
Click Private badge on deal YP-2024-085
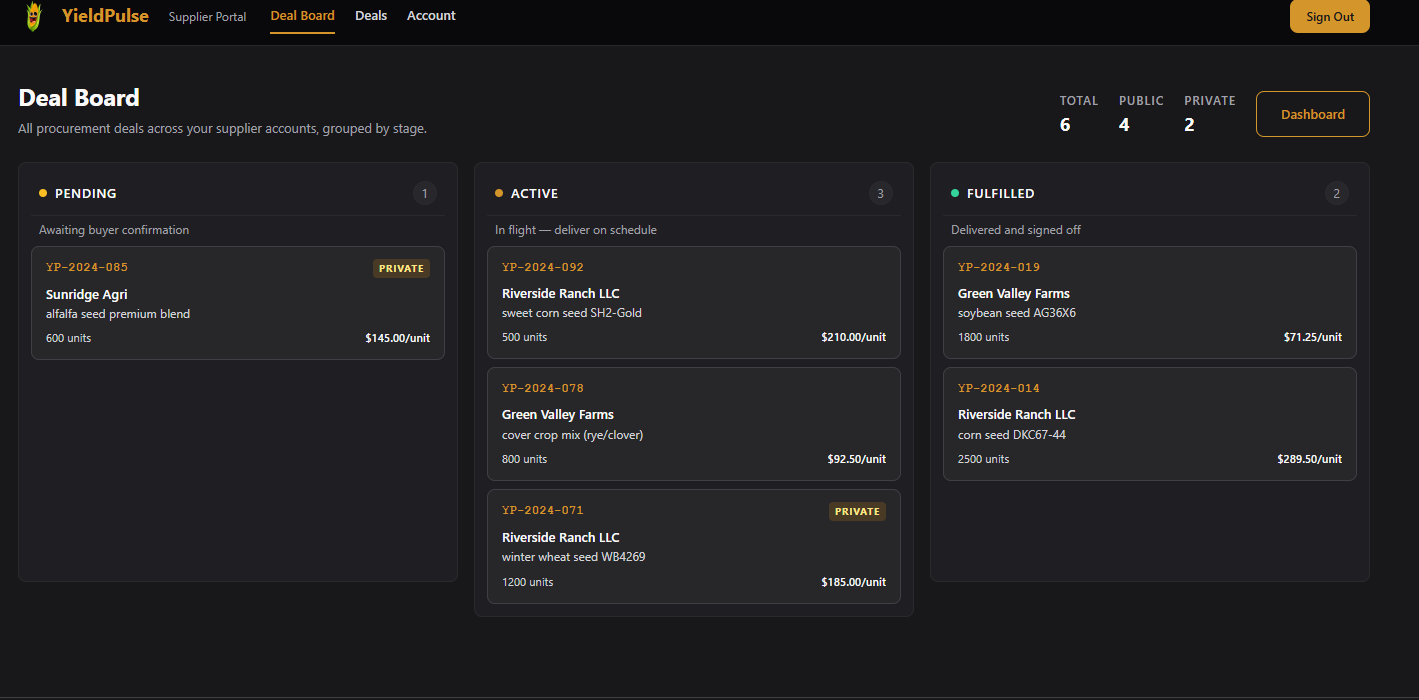tap(401, 268)
